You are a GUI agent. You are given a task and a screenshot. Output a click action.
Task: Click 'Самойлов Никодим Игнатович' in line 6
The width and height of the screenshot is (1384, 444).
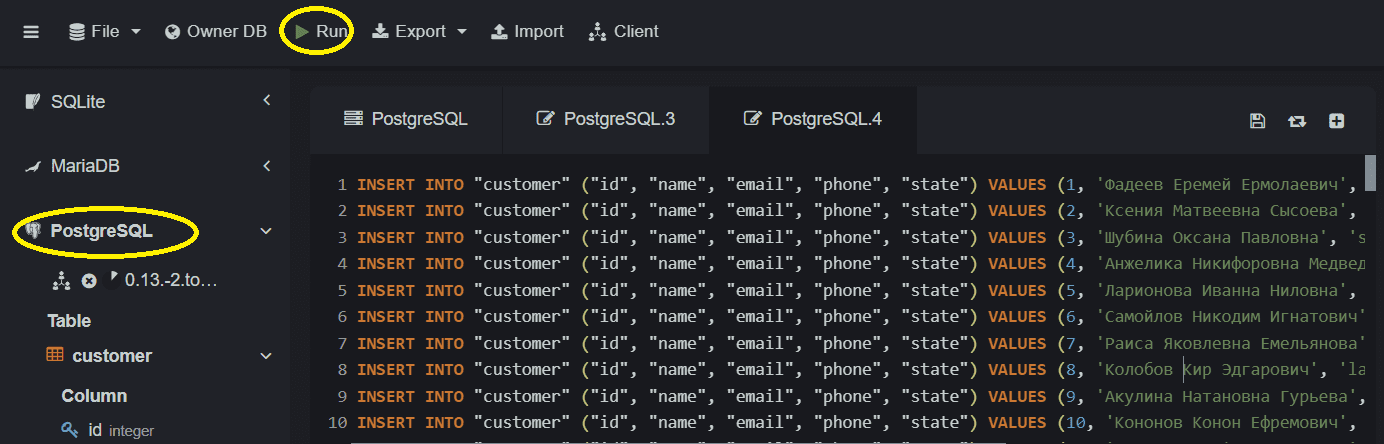pyautogui.click(x=1230, y=316)
